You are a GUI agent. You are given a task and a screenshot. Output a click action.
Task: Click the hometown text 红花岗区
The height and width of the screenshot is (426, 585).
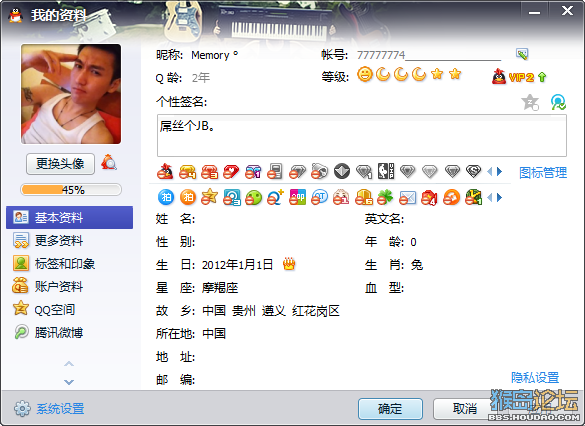pos(316,311)
